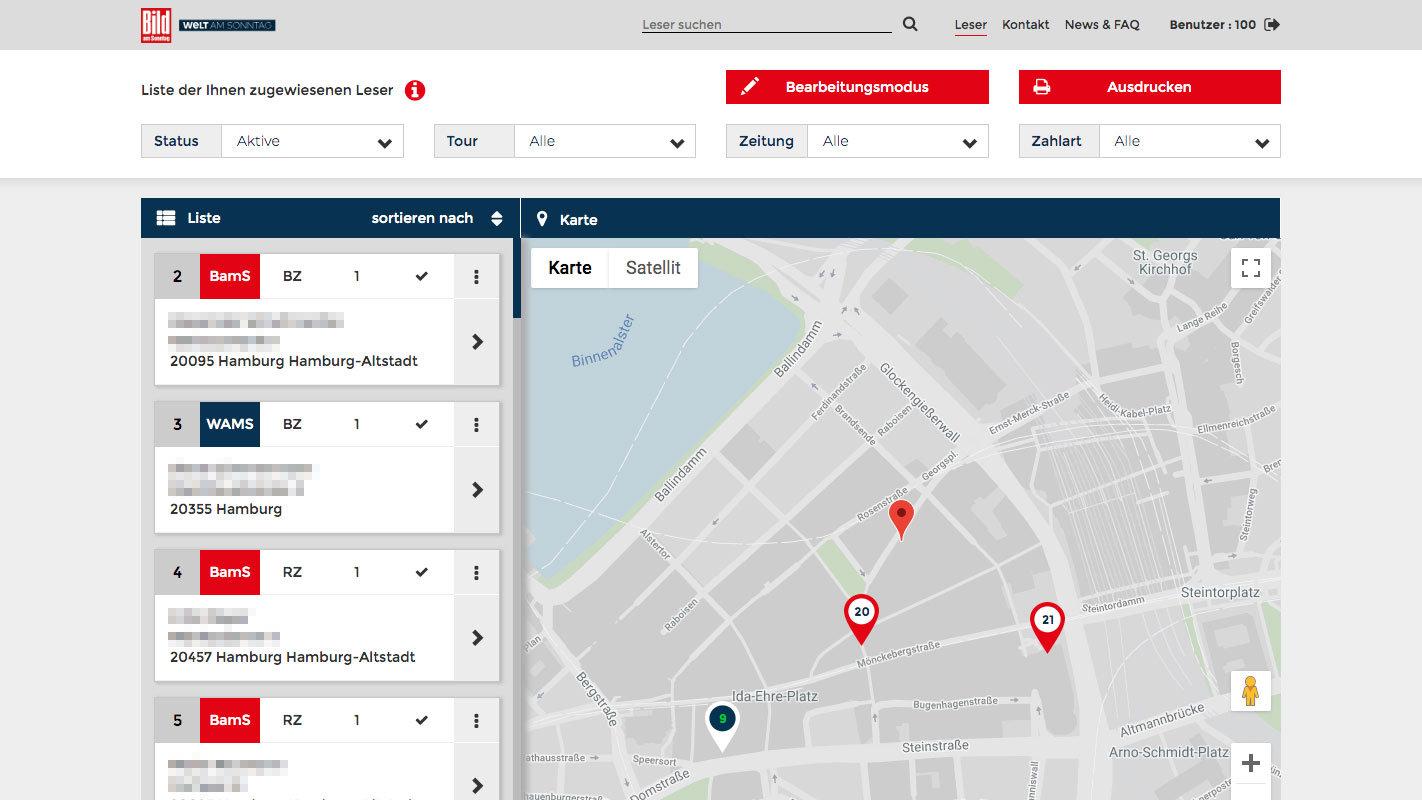Click the RZ label in reader 4 row
Image resolution: width=1422 pixels, height=800 pixels.
292,573
